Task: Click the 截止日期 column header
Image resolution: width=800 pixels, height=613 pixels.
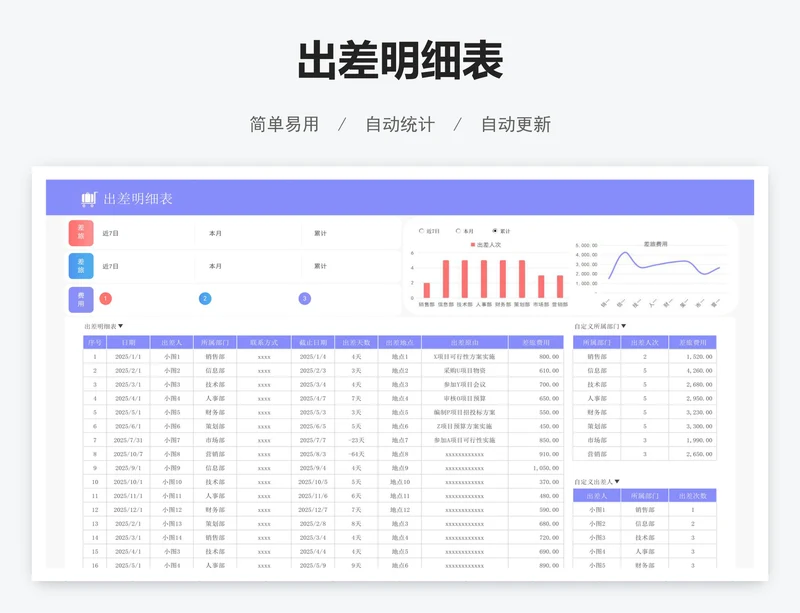Action: tap(313, 342)
